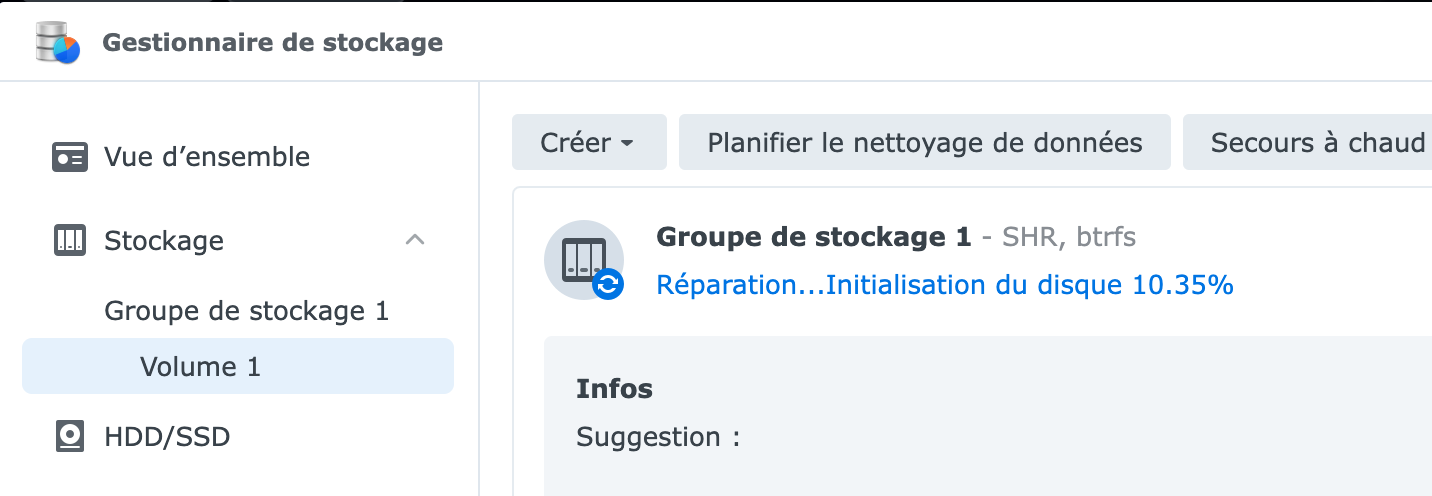The width and height of the screenshot is (1432, 496).
Task: Click Planifier le nettoyage de données
Action: [925, 142]
